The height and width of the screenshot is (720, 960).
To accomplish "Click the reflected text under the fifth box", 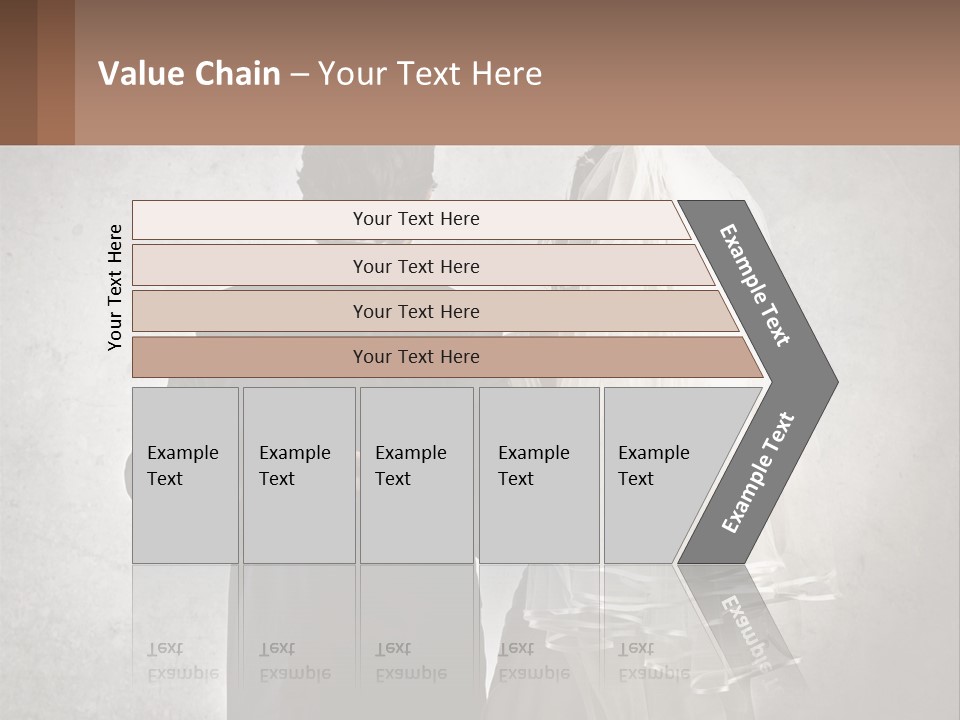I will coord(652,662).
